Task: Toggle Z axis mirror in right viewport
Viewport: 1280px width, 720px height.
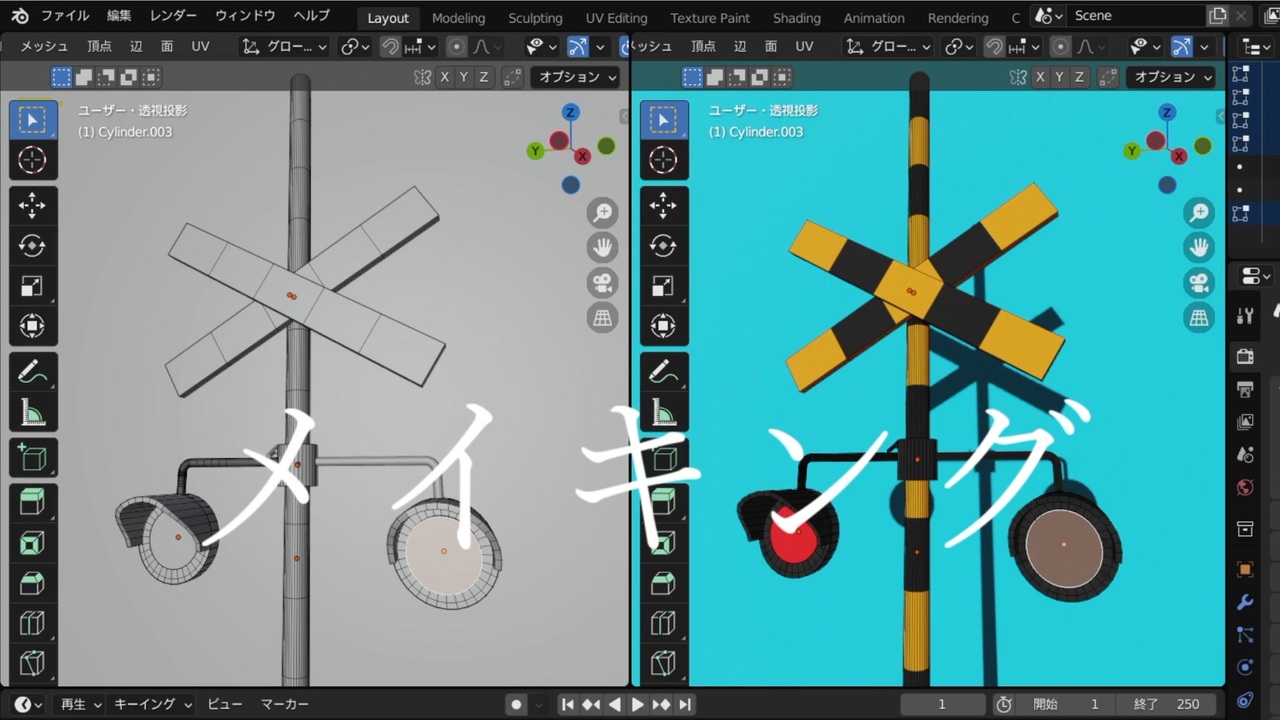Action: point(1081,77)
